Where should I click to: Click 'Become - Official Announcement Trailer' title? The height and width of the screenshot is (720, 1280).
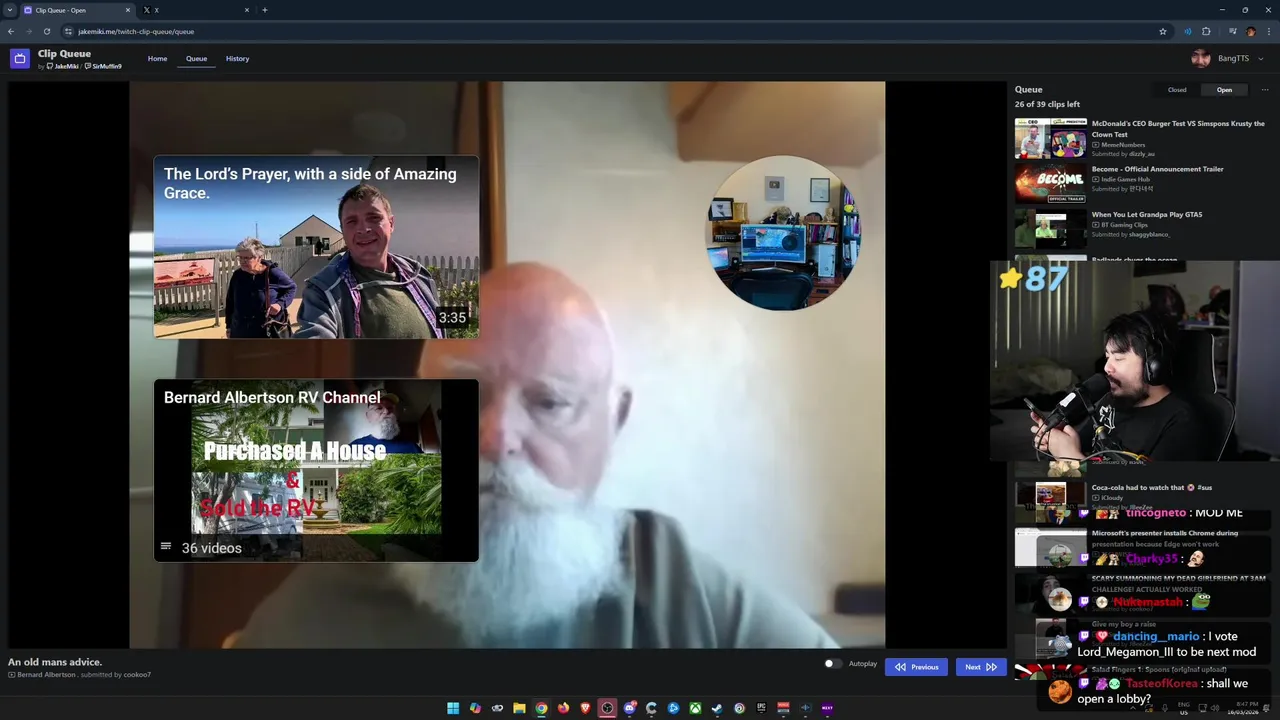pyautogui.click(x=1157, y=169)
